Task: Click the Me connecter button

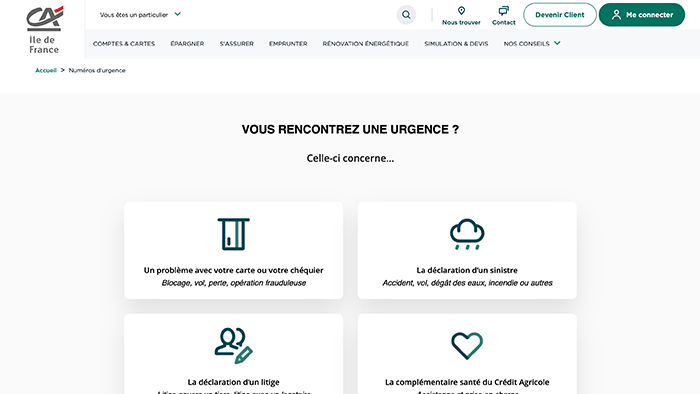Action: coord(642,15)
